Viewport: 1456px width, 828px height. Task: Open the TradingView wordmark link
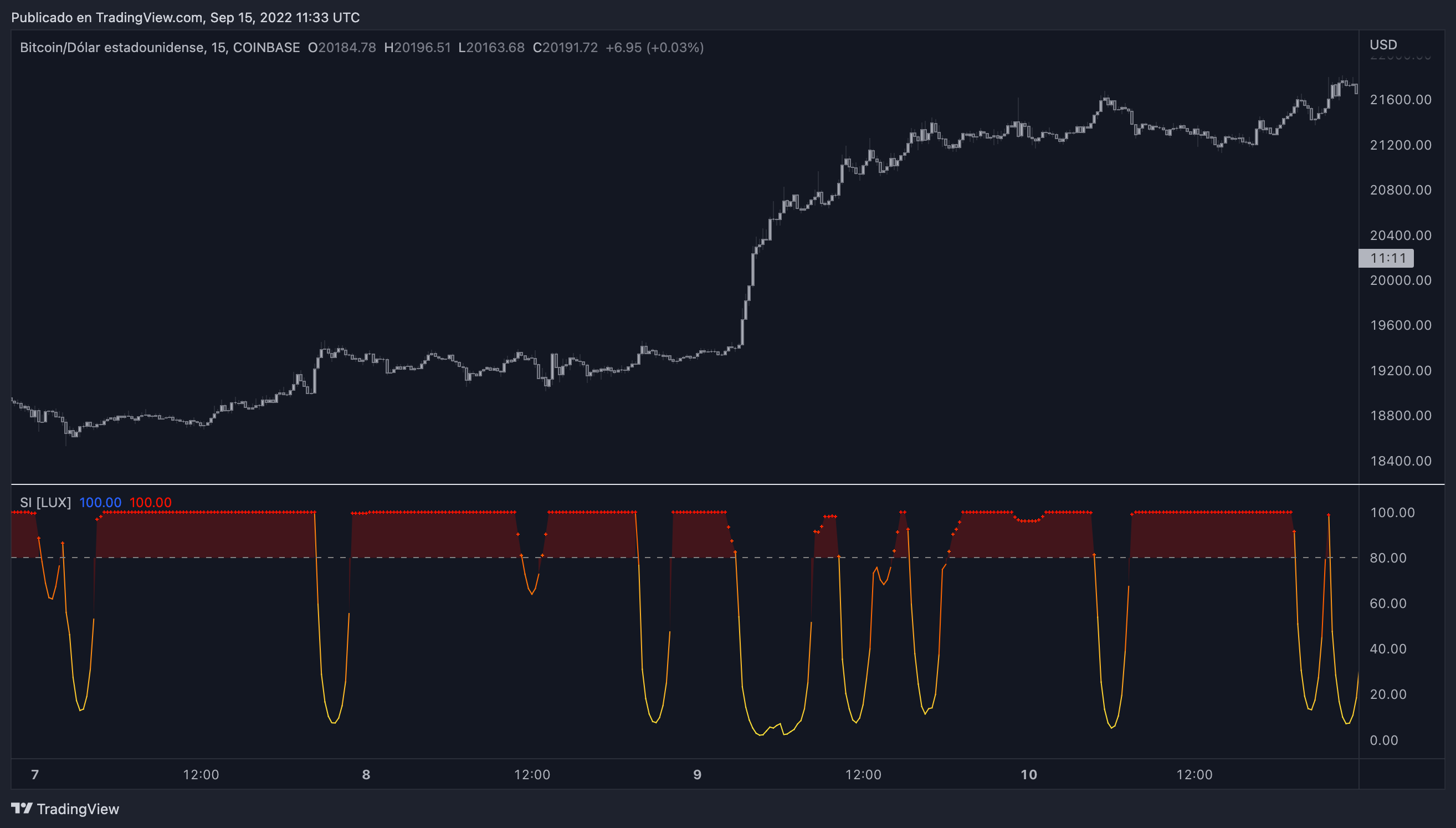point(78,809)
